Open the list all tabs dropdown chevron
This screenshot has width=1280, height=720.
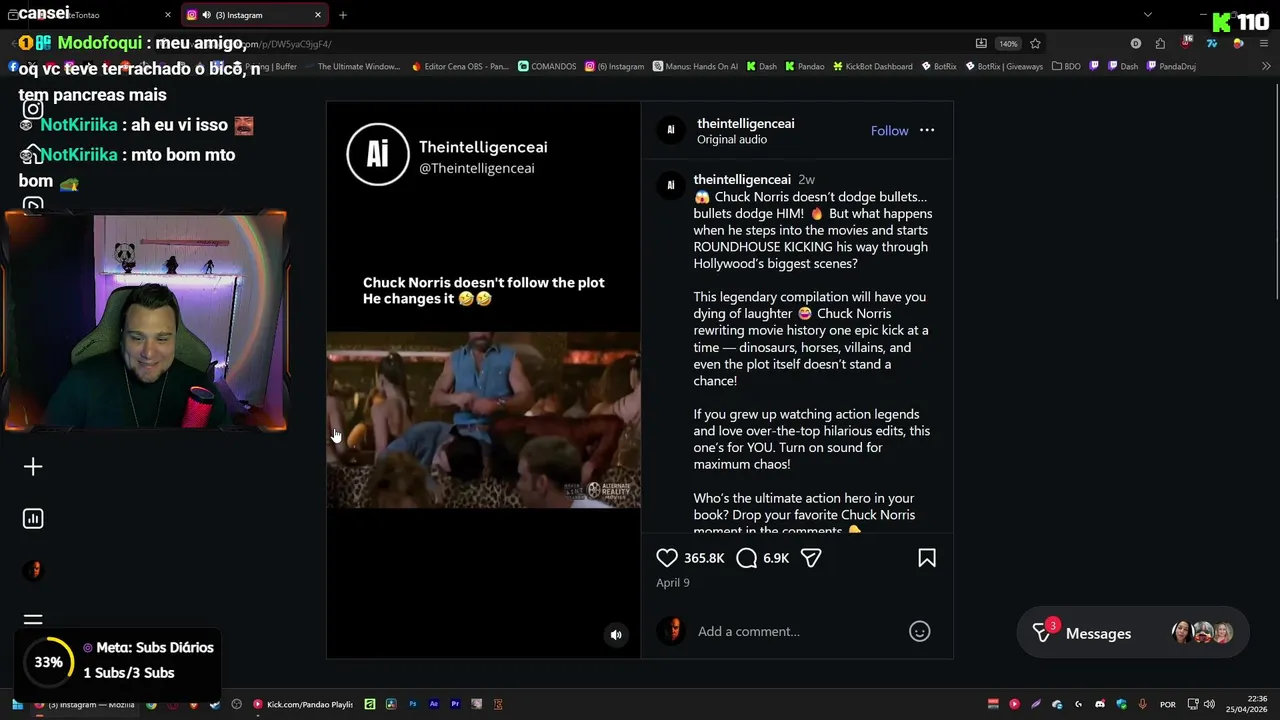1148,15
